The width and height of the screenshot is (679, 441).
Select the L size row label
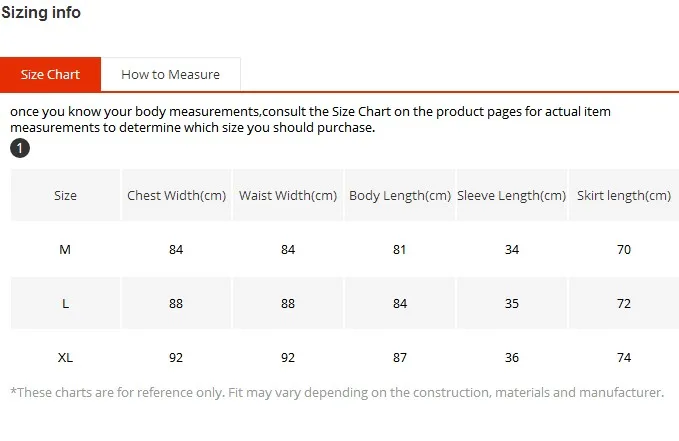click(65, 303)
